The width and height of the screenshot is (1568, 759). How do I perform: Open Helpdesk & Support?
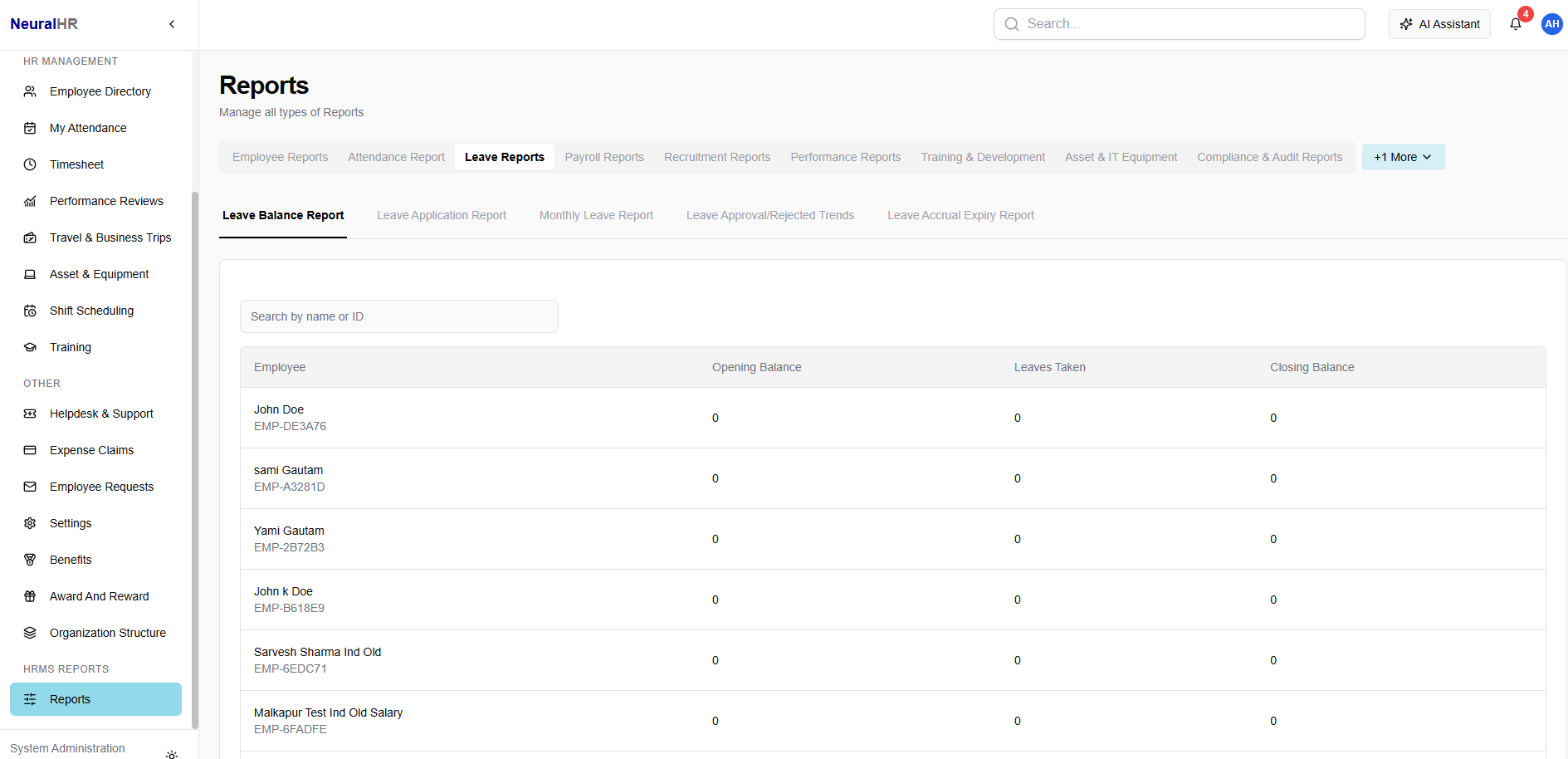pos(101,414)
